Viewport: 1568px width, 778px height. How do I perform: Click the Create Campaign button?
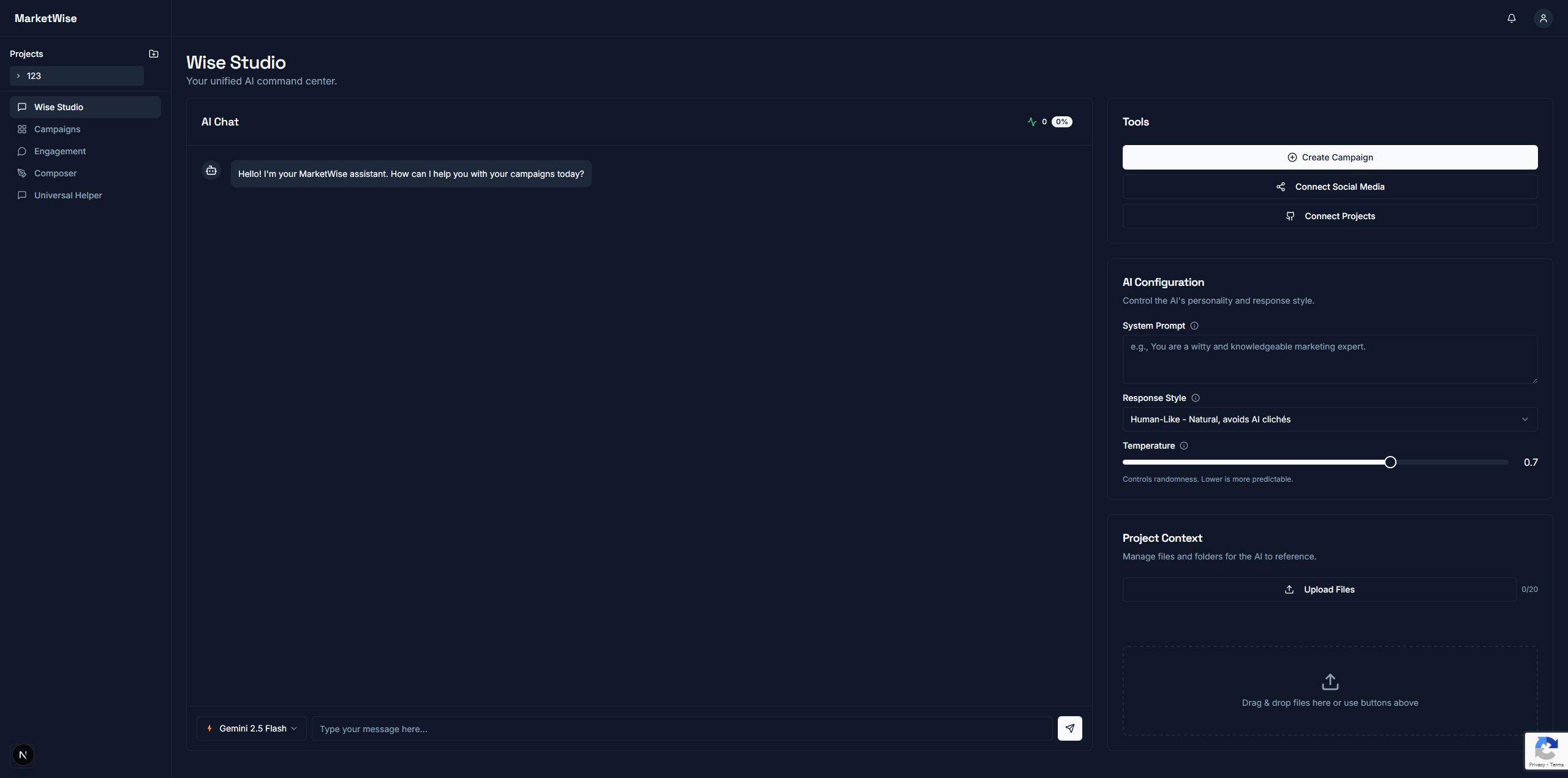point(1330,157)
